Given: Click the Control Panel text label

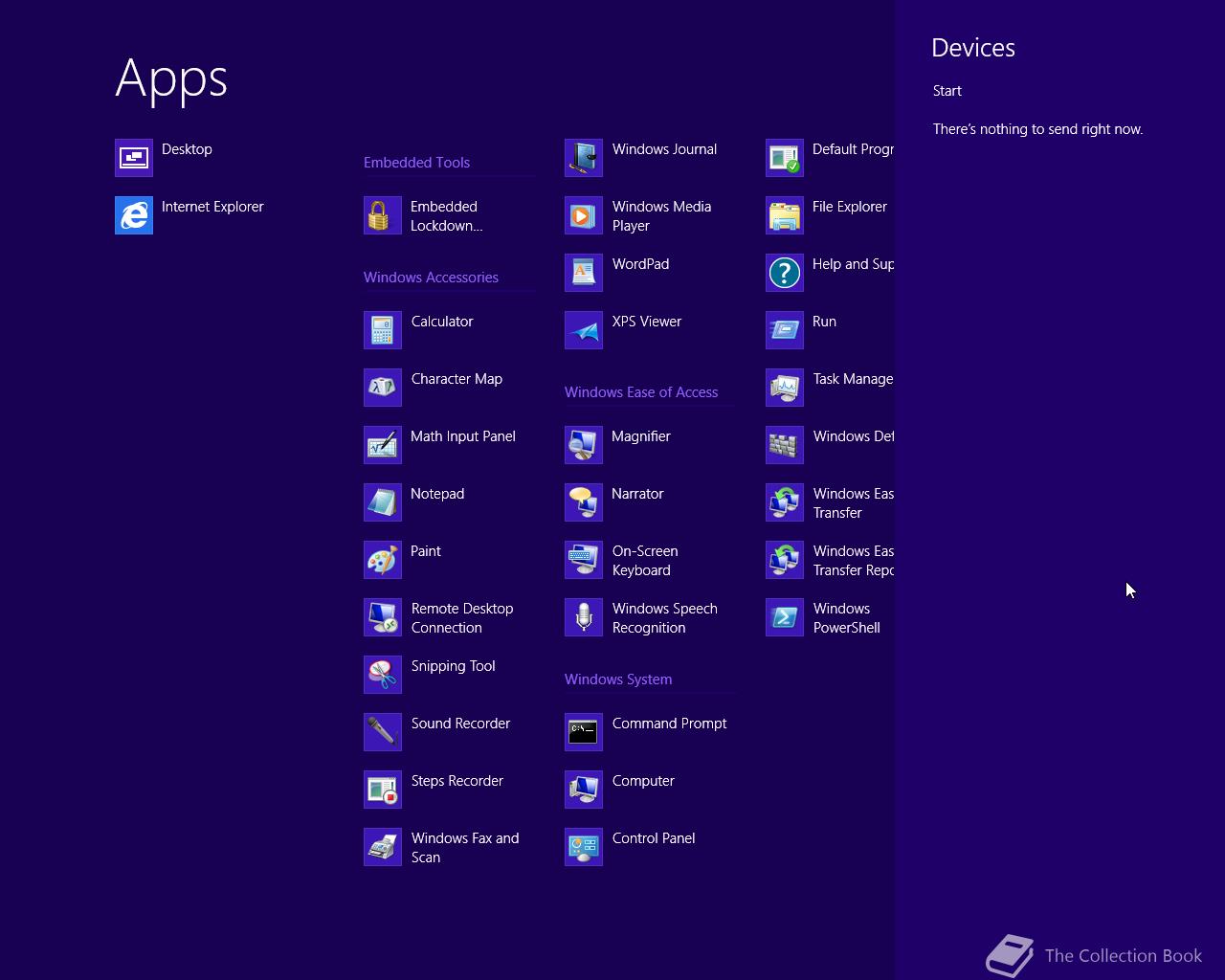Looking at the screenshot, I should pyautogui.click(x=654, y=838).
